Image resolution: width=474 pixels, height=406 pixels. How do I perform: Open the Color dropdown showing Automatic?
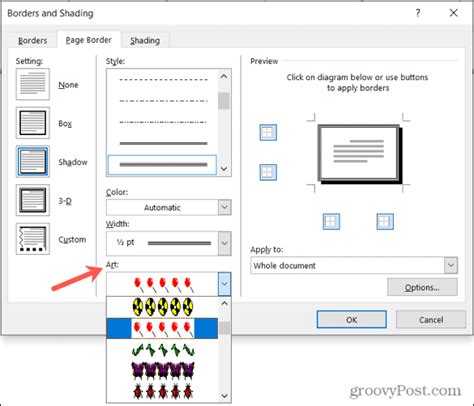[169, 207]
